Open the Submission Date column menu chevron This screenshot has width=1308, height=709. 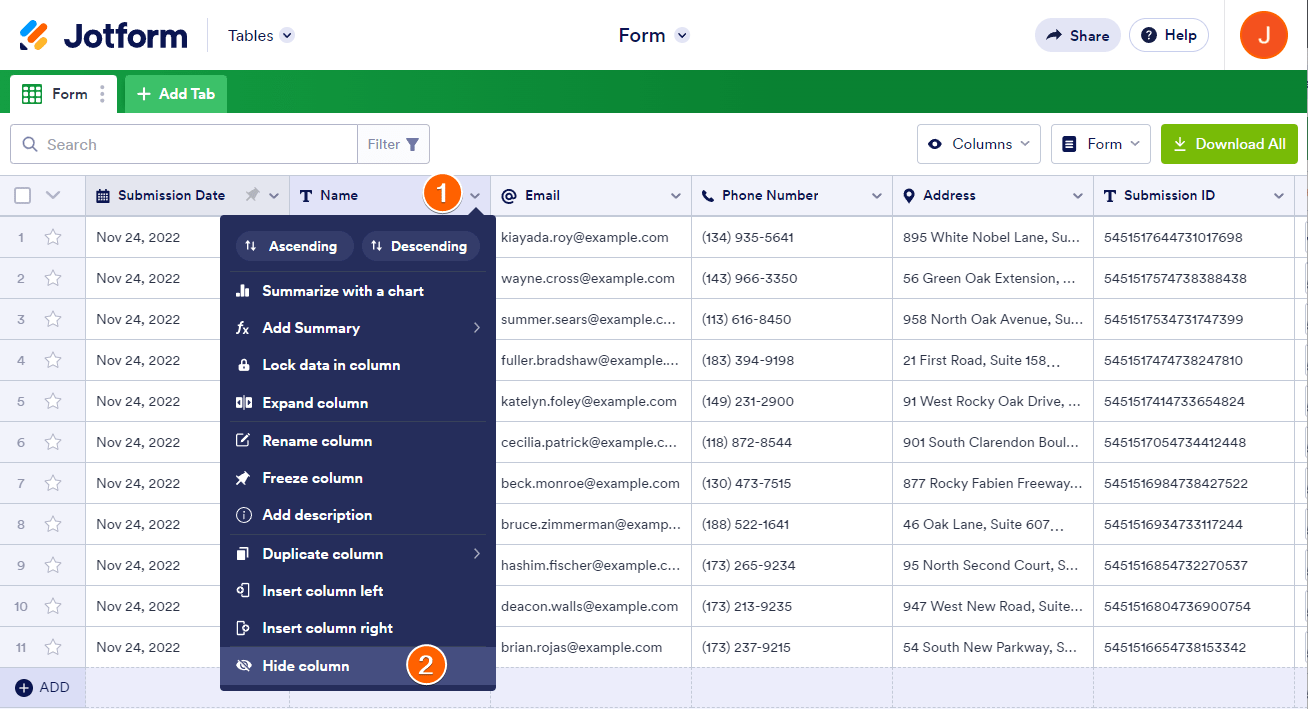[x=274, y=196]
